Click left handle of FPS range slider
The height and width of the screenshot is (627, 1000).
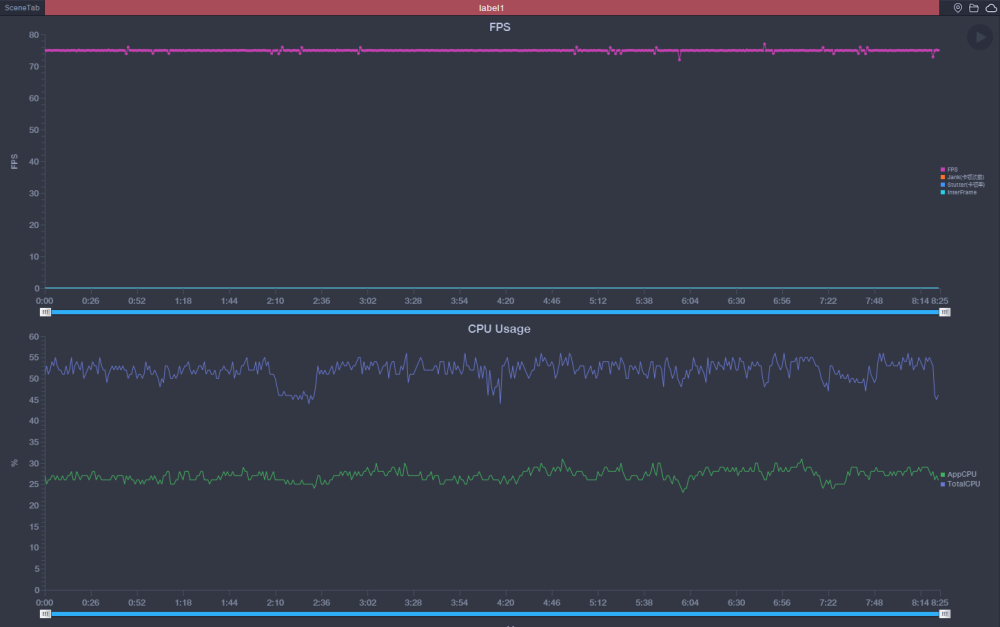45,312
